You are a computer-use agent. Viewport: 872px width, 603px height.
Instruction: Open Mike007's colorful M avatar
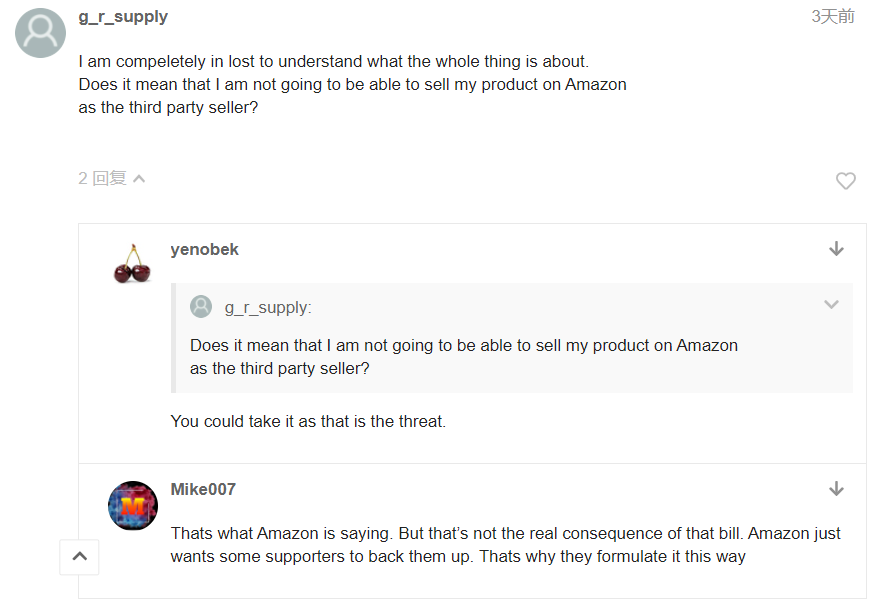tap(133, 506)
